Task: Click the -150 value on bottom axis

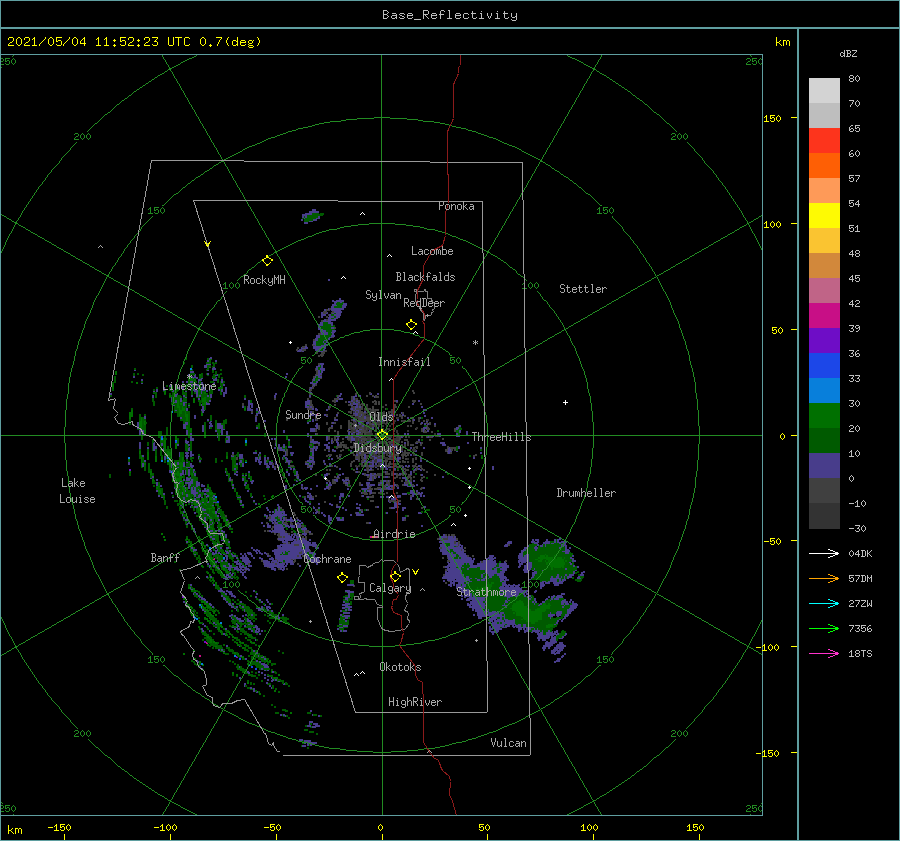Action: [59, 827]
